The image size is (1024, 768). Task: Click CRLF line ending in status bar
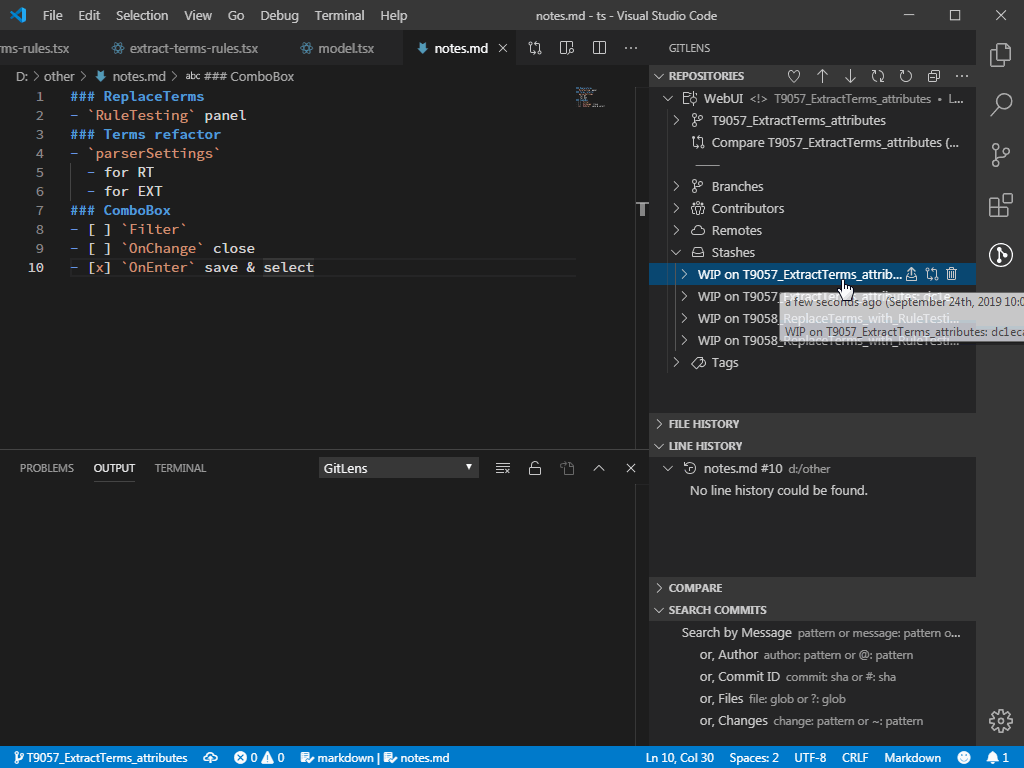[x=855, y=758]
